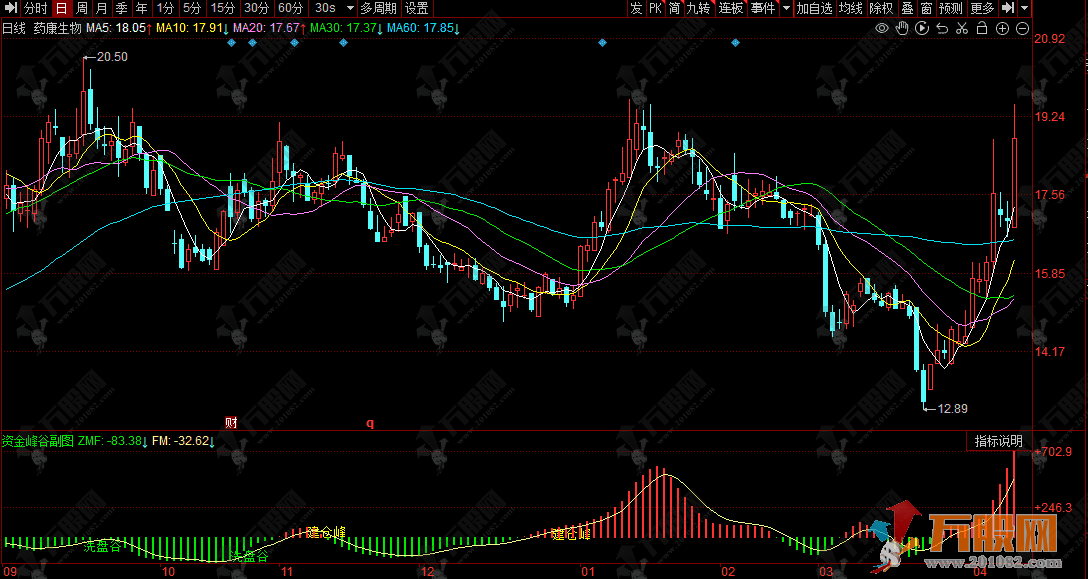
Task: Select the scissors cut tool
Action: tap(962, 28)
